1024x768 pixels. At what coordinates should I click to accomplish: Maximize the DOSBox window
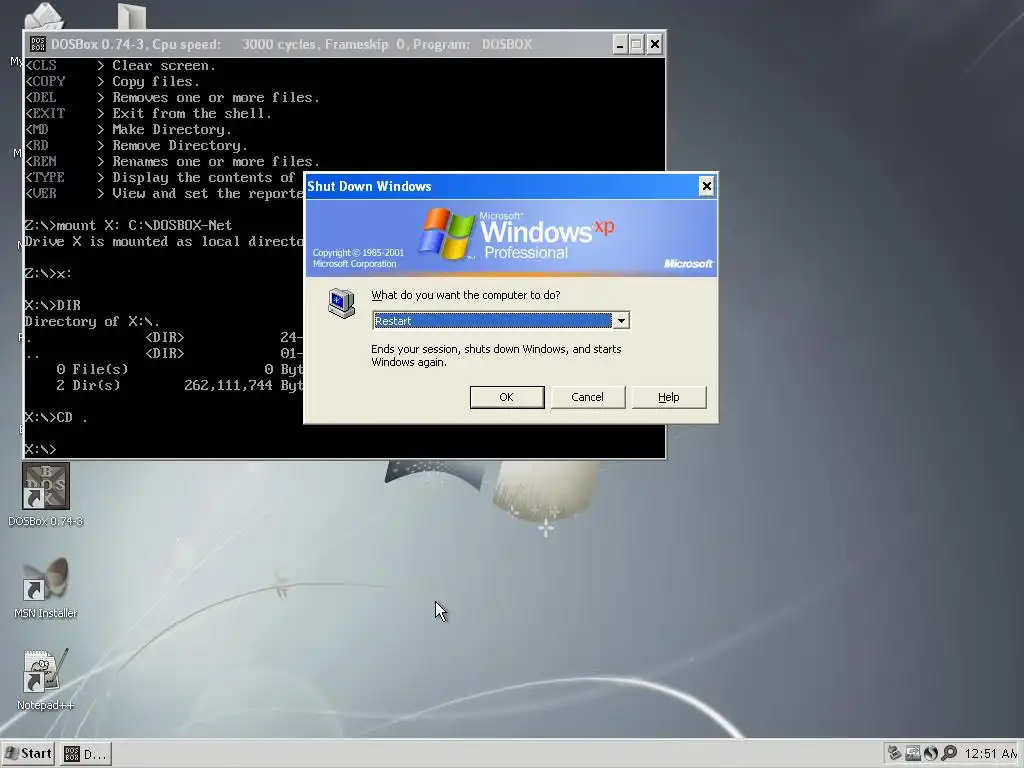[x=637, y=44]
